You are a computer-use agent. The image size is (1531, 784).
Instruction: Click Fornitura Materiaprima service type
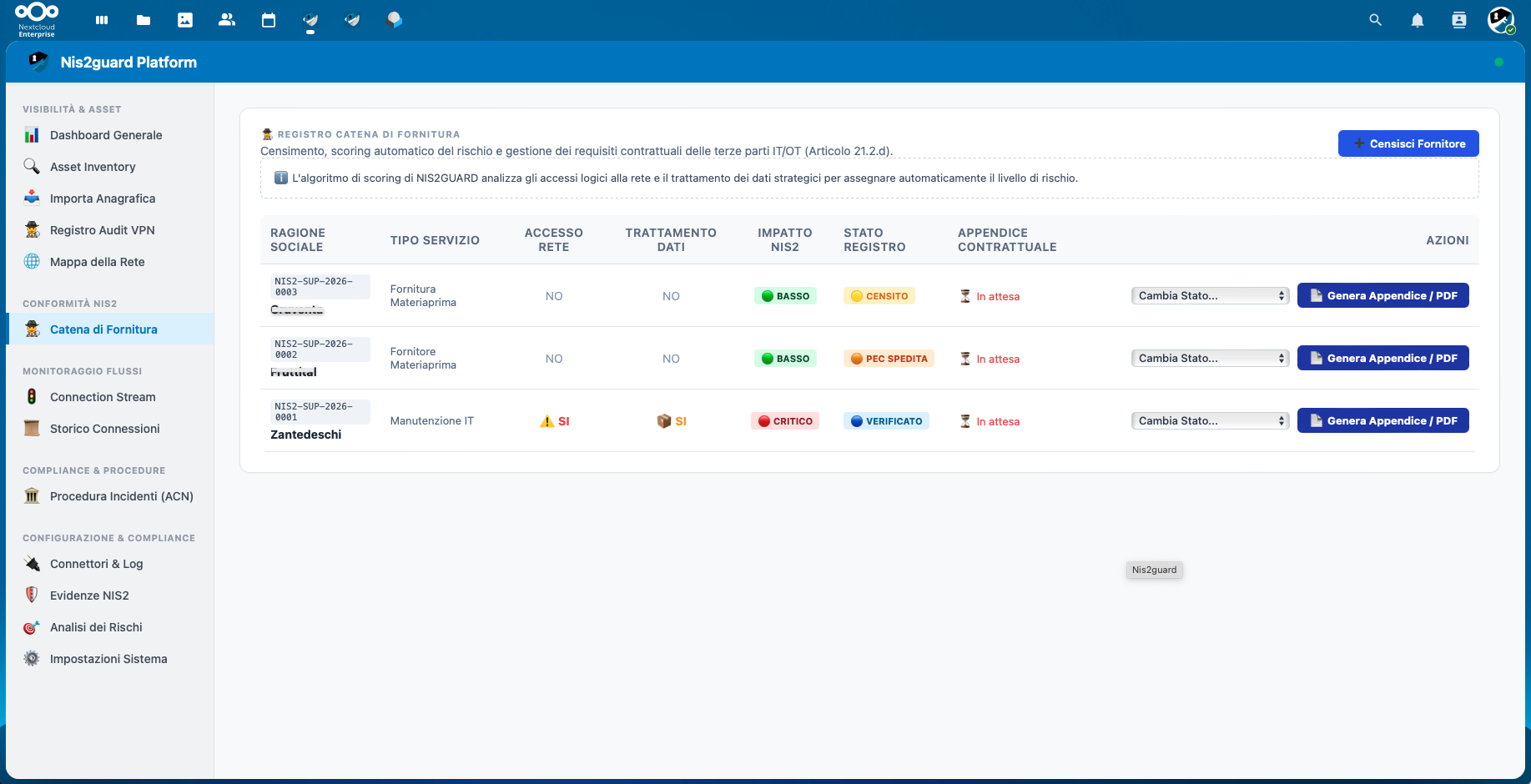coord(423,296)
